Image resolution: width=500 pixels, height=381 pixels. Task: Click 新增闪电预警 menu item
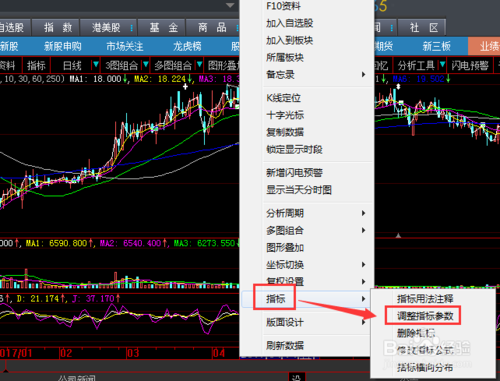[294, 172]
